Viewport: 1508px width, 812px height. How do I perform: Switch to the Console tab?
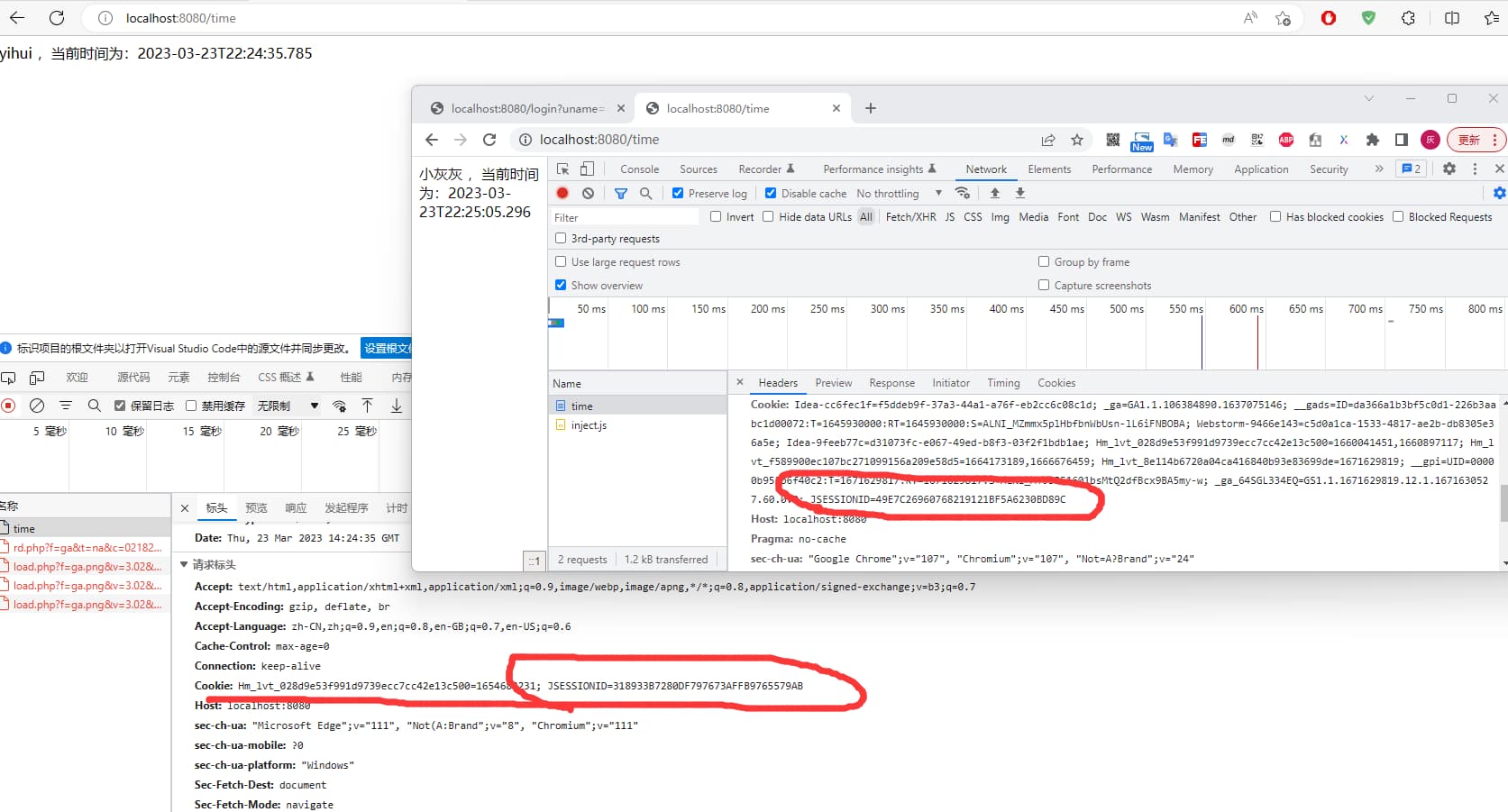pos(639,169)
